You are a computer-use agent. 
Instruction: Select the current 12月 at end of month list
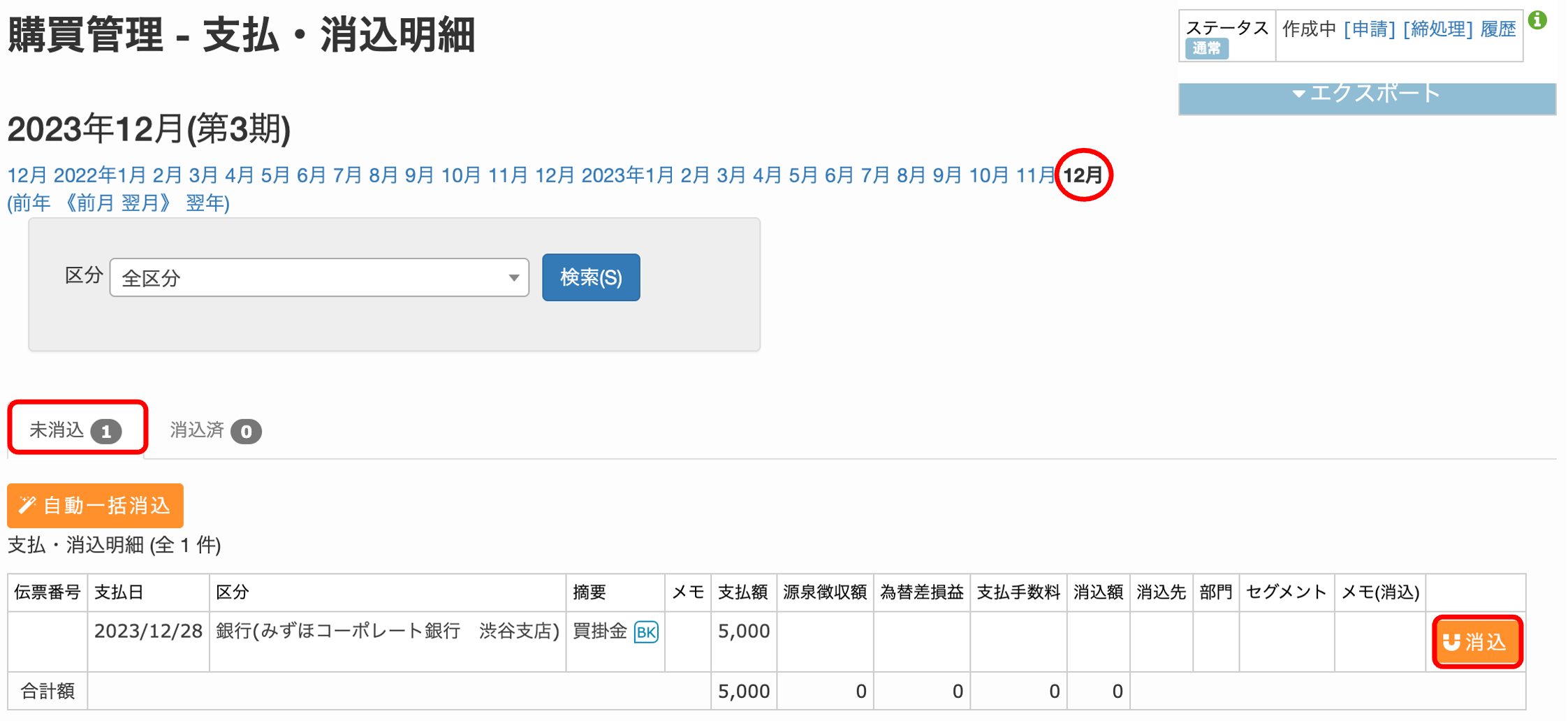coord(1083,175)
